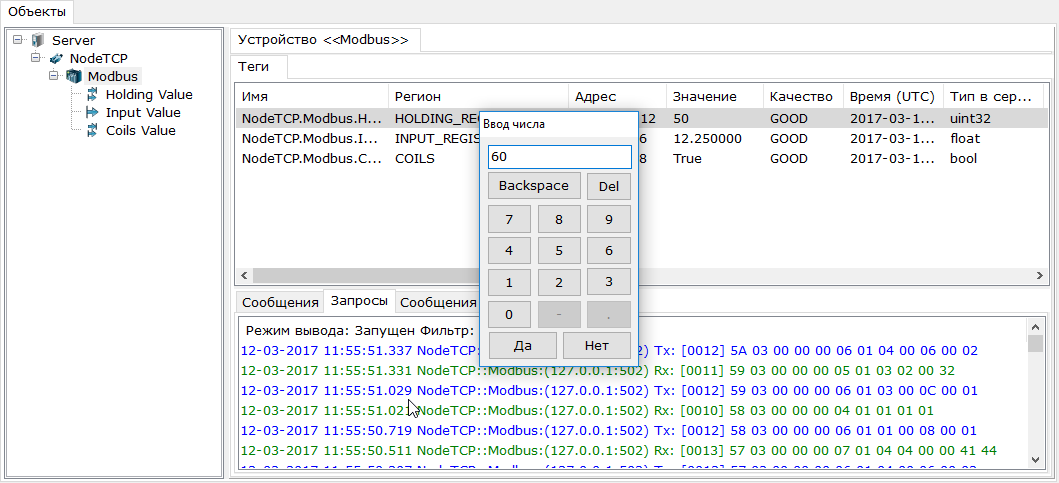This screenshot has width=1059, height=483.
Task: Collapse the Server tree node
Action: [x=19, y=41]
